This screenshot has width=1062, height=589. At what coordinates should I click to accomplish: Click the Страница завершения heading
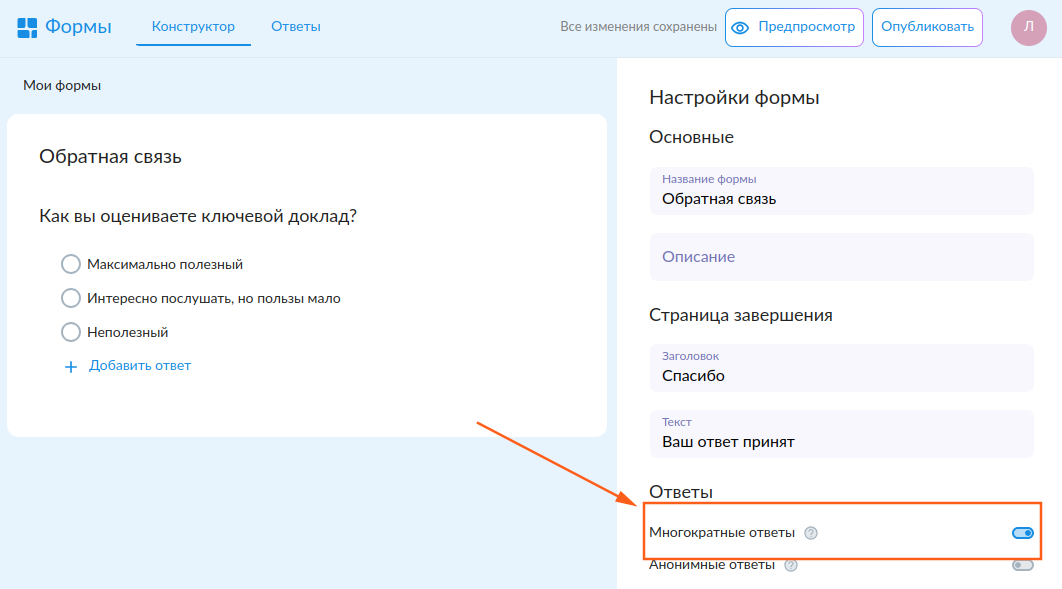741,315
